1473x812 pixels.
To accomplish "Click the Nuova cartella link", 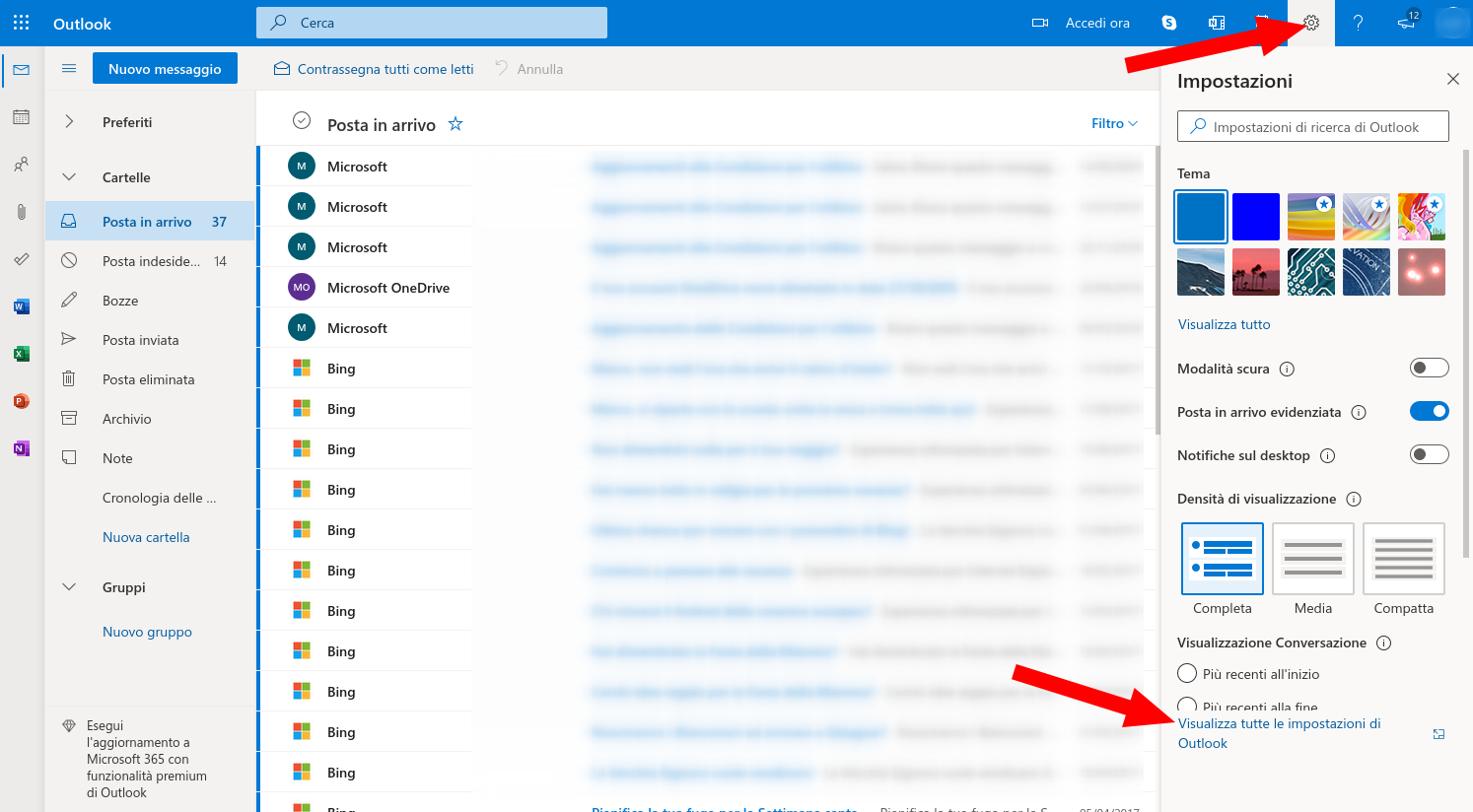I will 146,537.
